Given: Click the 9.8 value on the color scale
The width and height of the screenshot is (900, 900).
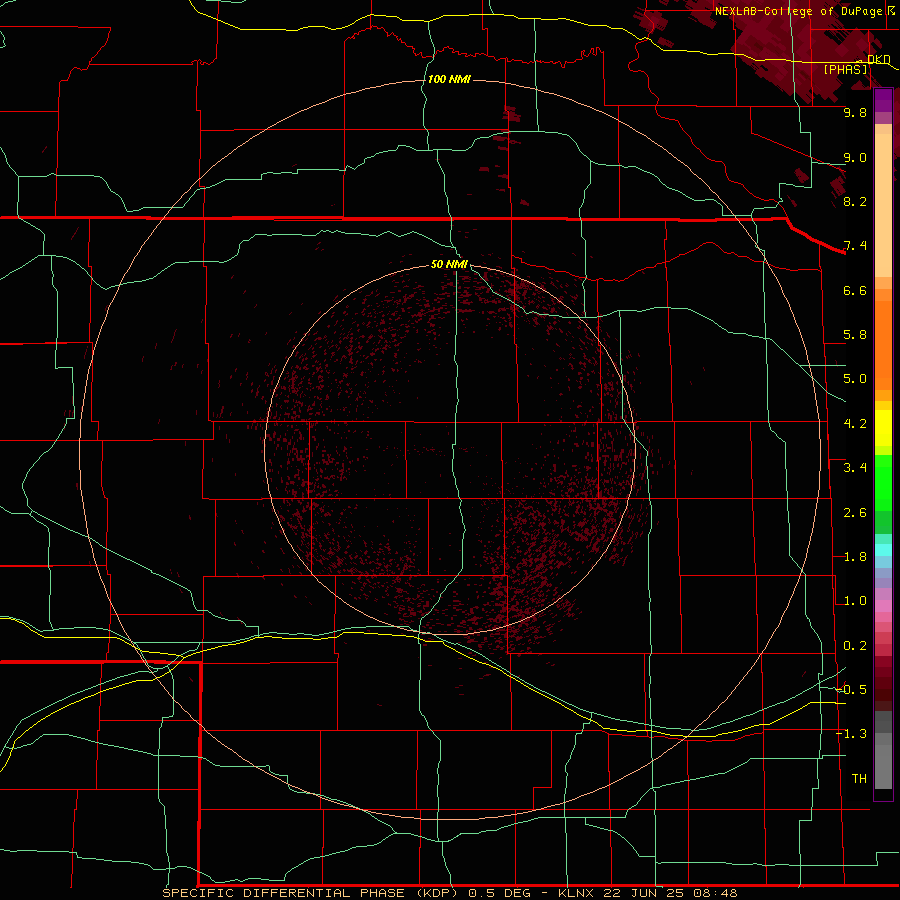Looking at the screenshot, I should (x=855, y=112).
